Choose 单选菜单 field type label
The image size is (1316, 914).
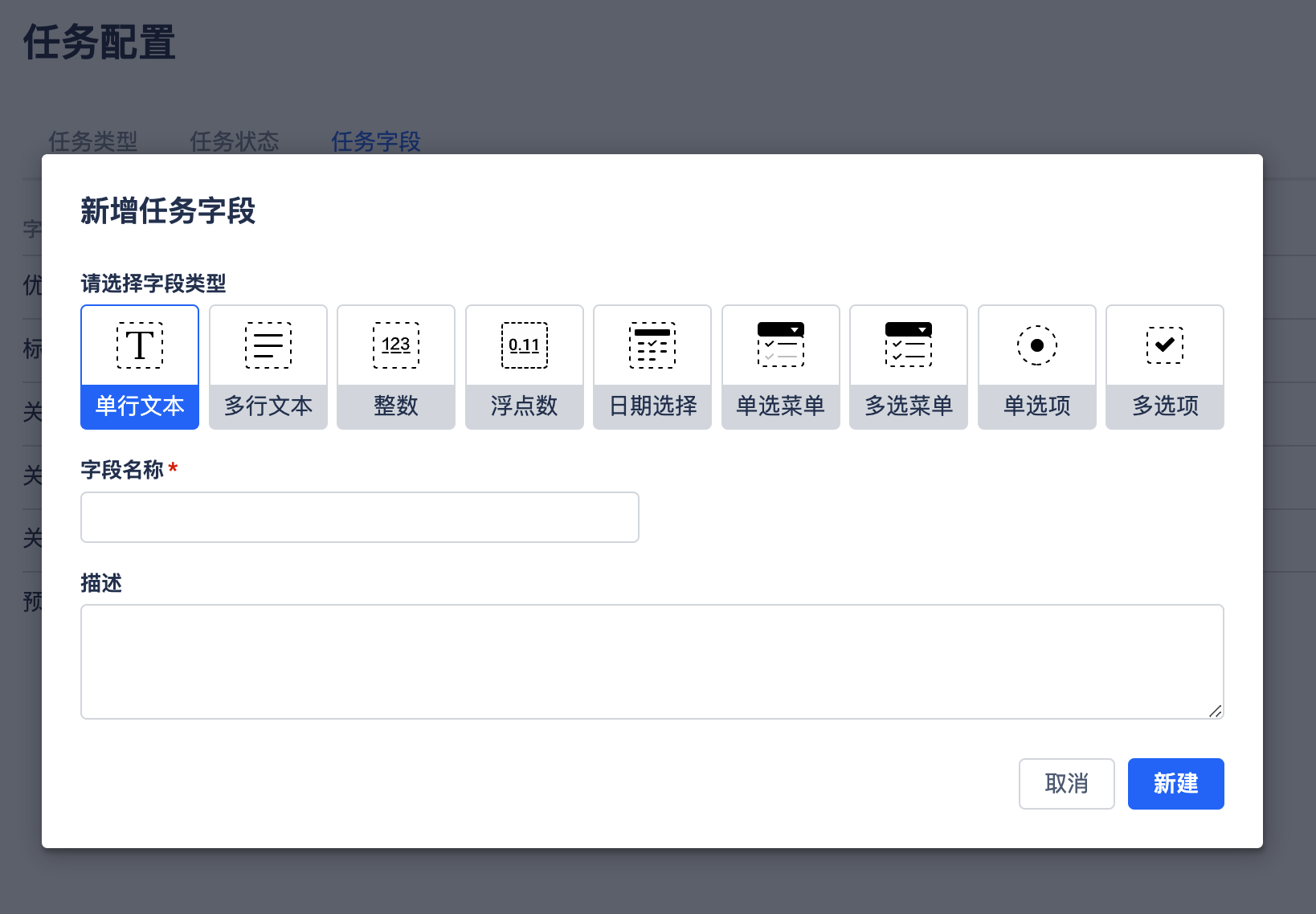click(x=781, y=406)
